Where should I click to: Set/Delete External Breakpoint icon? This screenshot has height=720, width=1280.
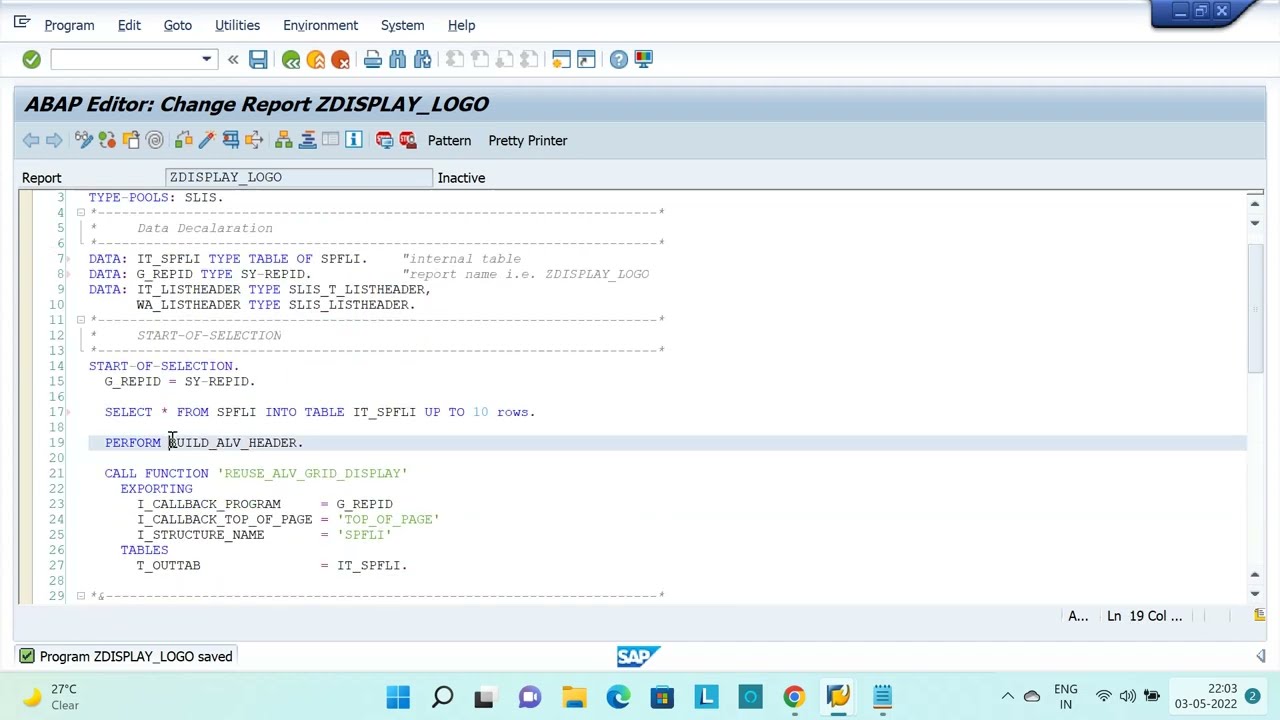pos(407,140)
